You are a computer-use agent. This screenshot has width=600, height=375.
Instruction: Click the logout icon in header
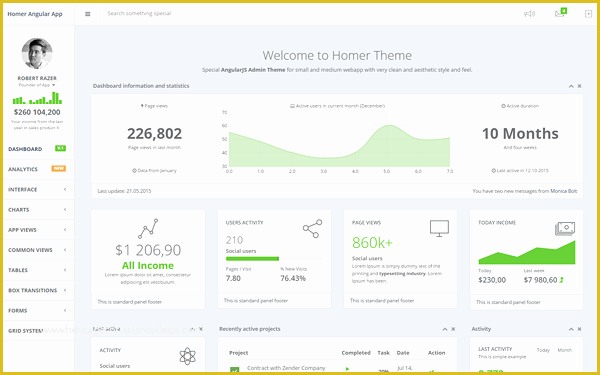pyautogui.click(x=588, y=14)
